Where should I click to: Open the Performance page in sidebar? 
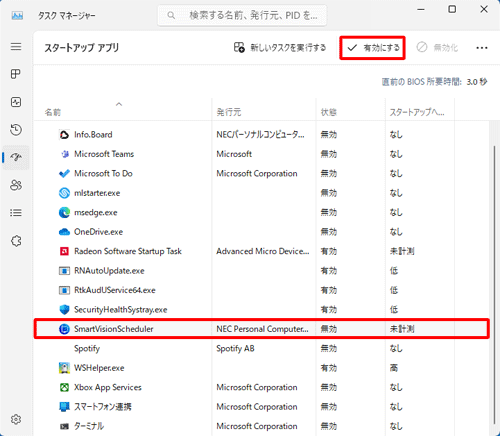16,102
